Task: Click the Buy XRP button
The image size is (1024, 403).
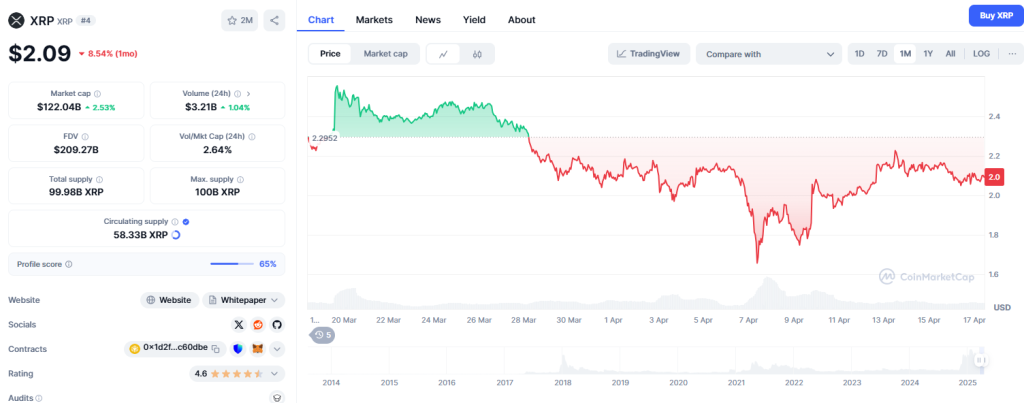Action: click(996, 15)
